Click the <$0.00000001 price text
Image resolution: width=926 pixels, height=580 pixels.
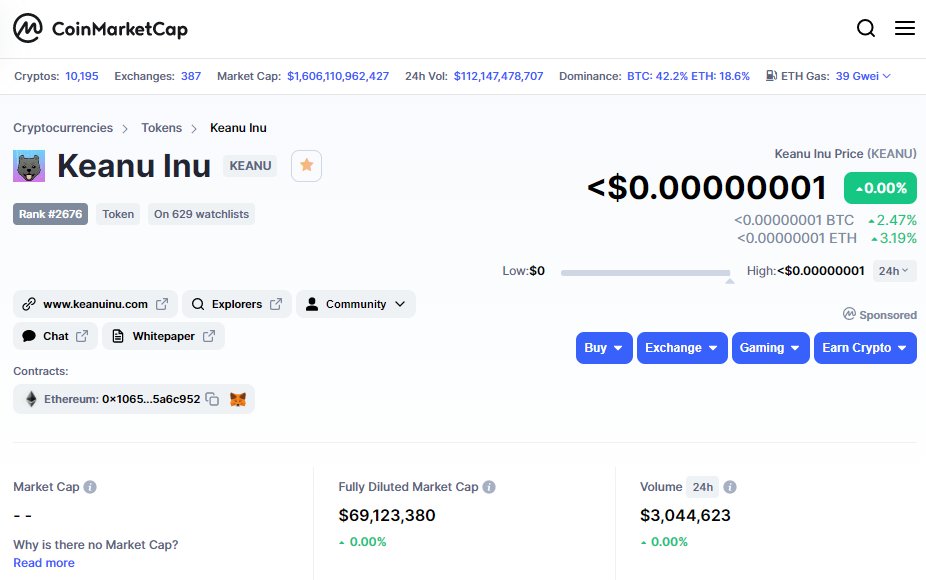pyautogui.click(x=707, y=188)
